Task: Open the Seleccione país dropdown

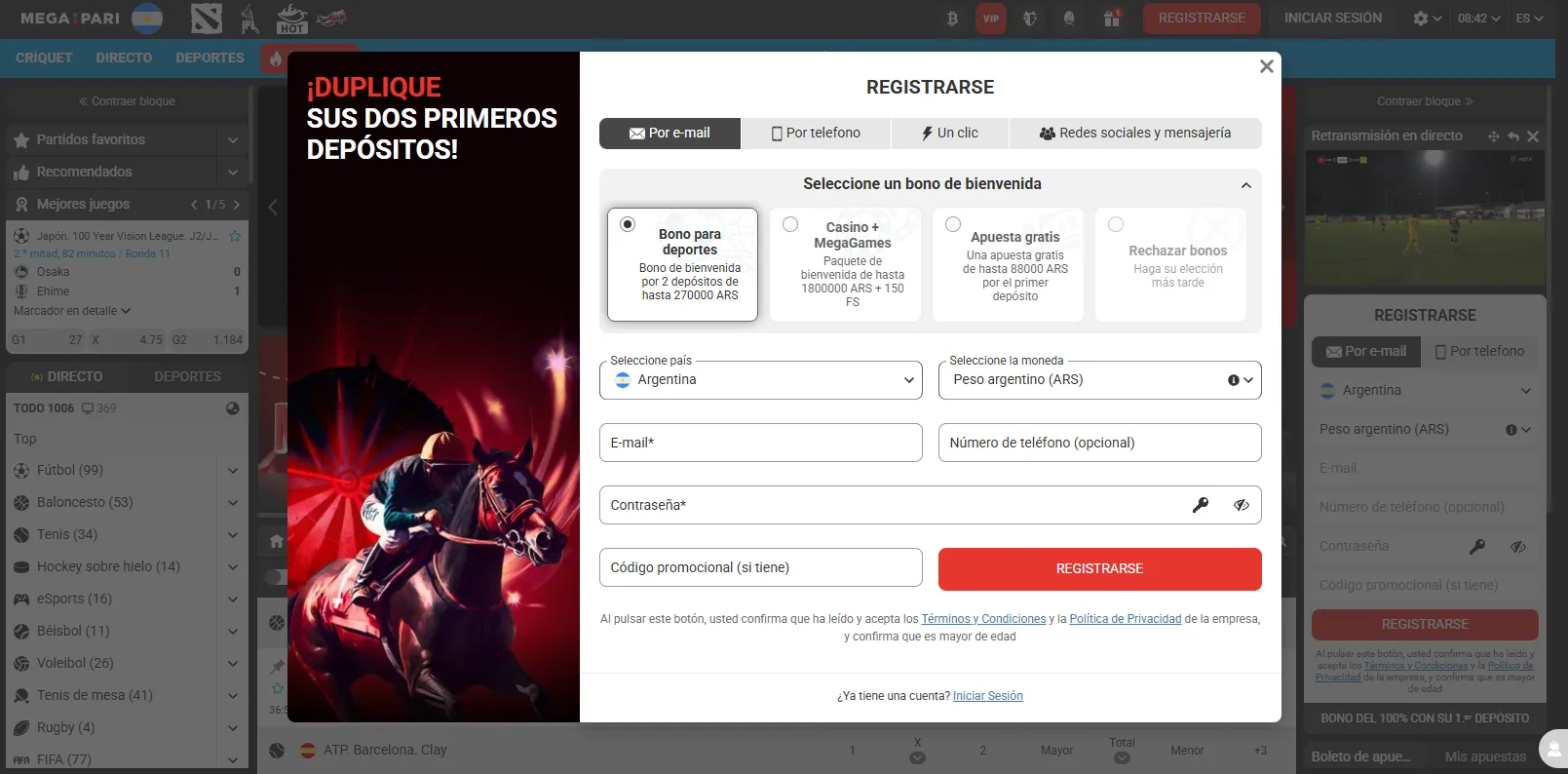Action: point(761,380)
